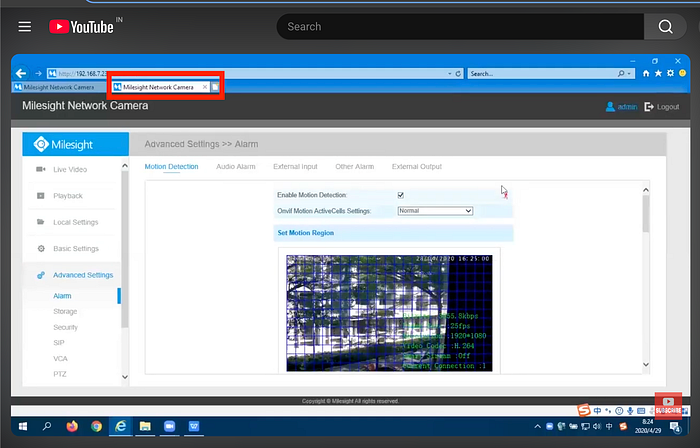Open the taskbar volume icon
Viewport: 700px width, 448px height.
(597, 427)
